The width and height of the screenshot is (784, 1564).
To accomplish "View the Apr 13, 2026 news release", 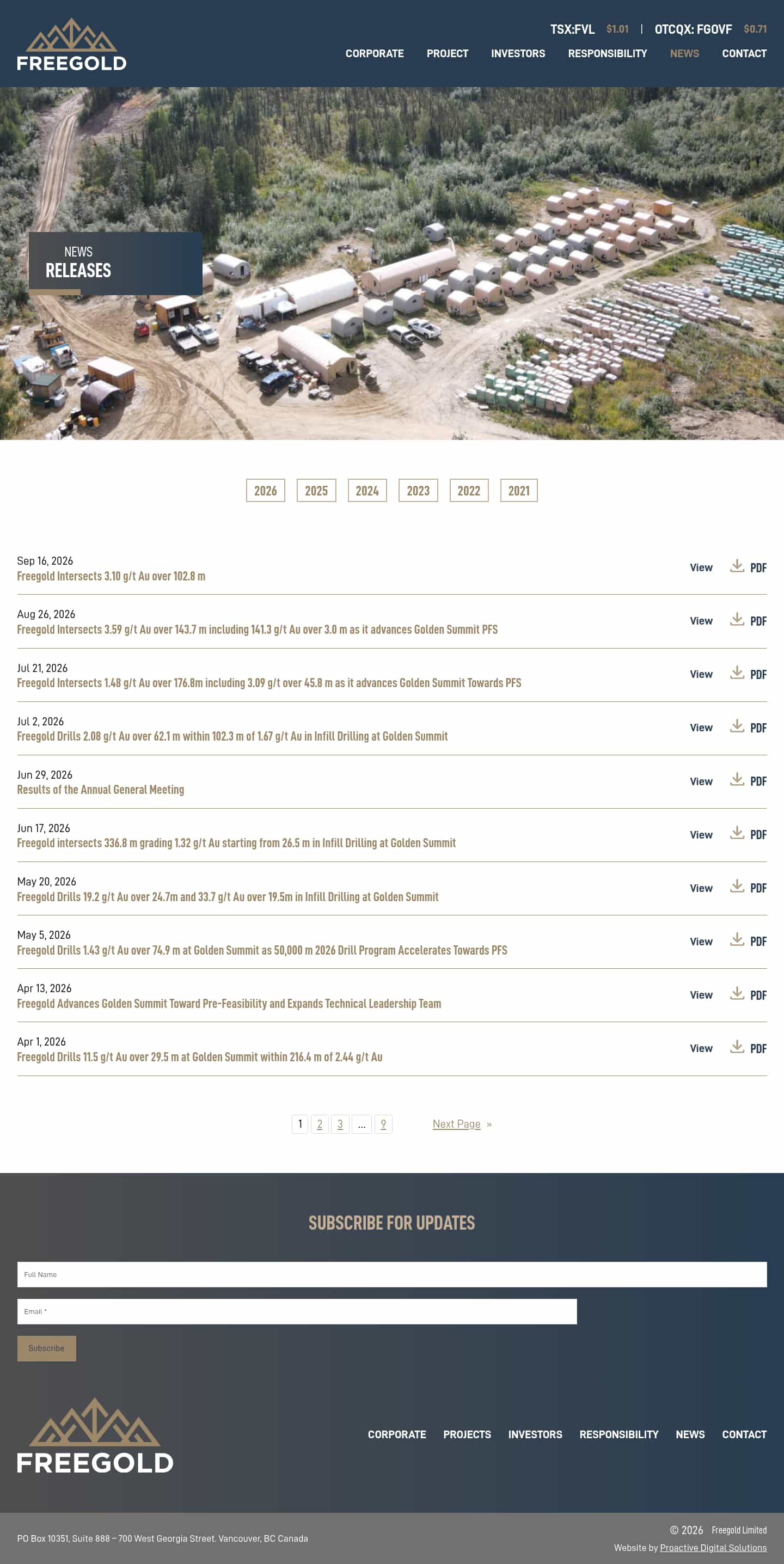I will pos(701,994).
